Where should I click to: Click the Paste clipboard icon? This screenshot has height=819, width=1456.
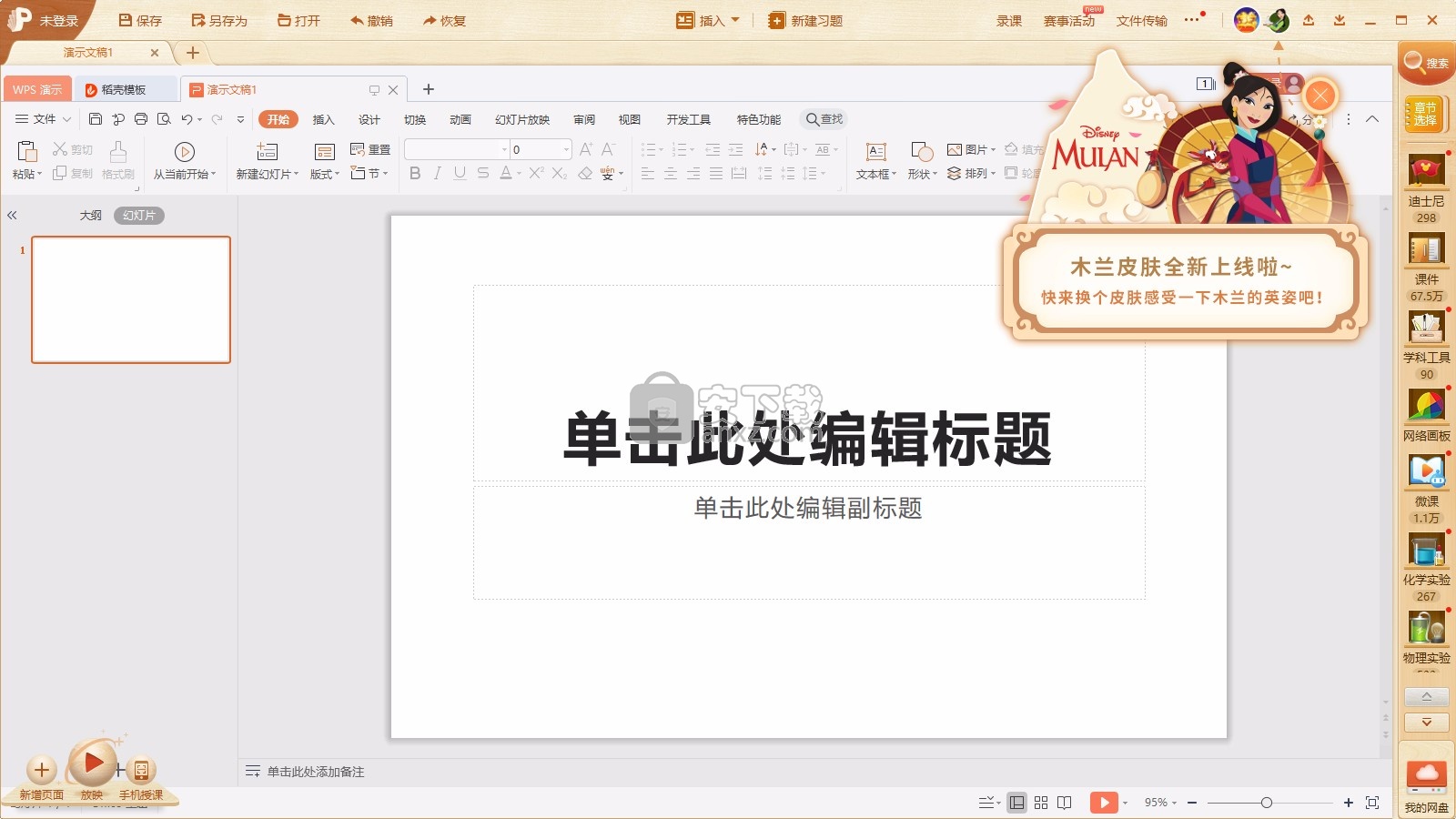(x=27, y=152)
